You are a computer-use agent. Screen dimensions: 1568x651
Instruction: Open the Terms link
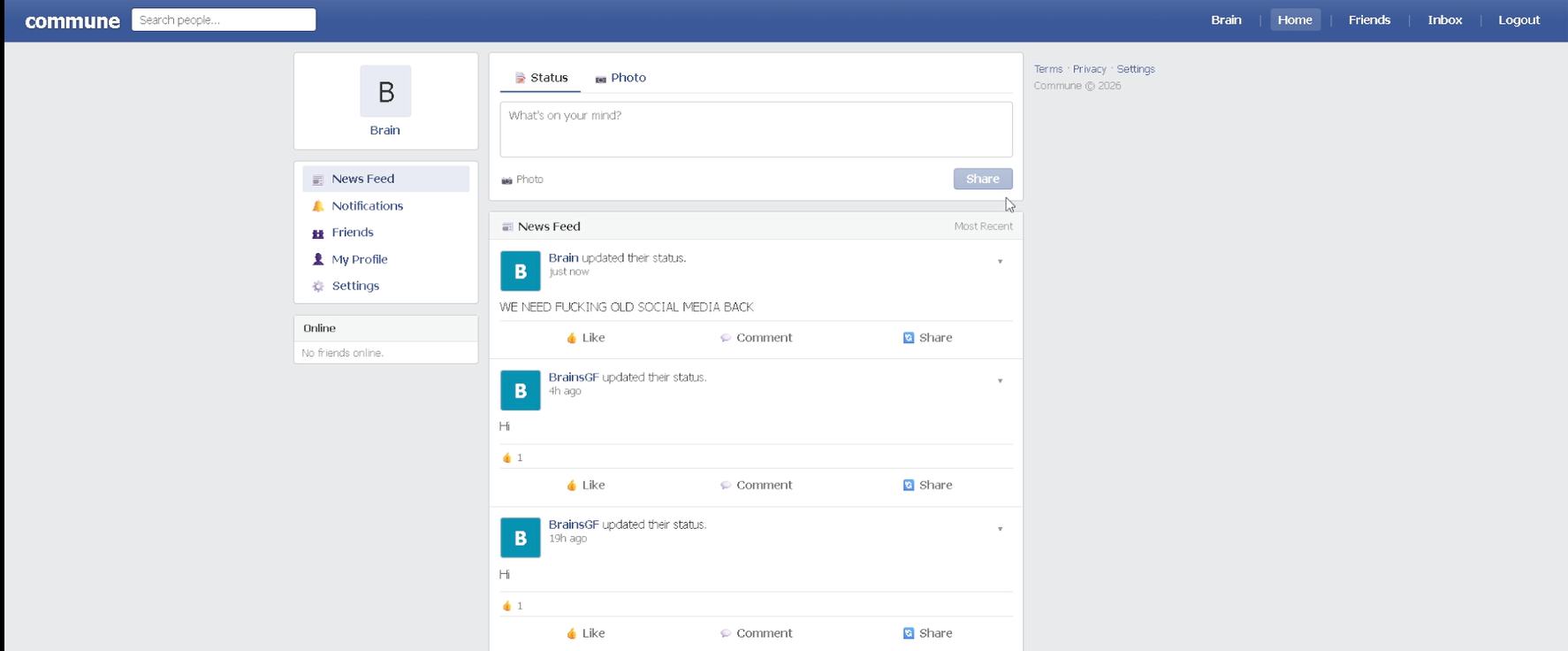pos(1048,69)
